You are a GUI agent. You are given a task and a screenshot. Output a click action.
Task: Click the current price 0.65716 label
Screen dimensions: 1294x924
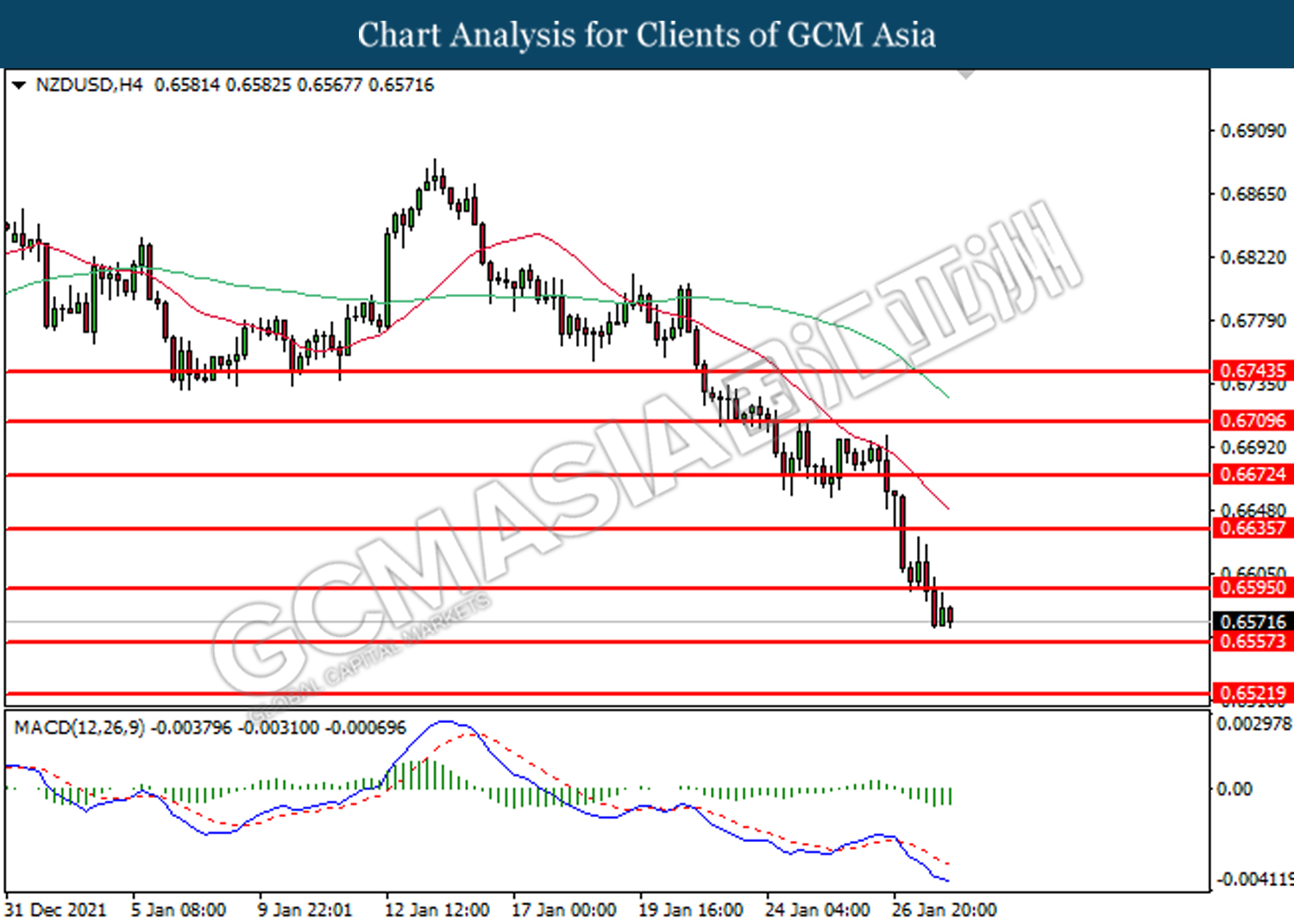[1253, 622]
